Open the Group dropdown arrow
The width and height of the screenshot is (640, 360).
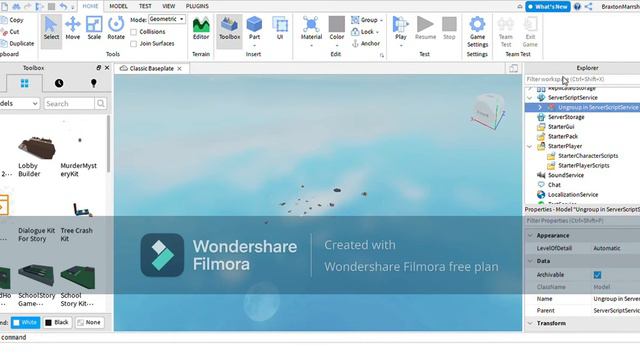pyautogui.click(x=382, y=20)
